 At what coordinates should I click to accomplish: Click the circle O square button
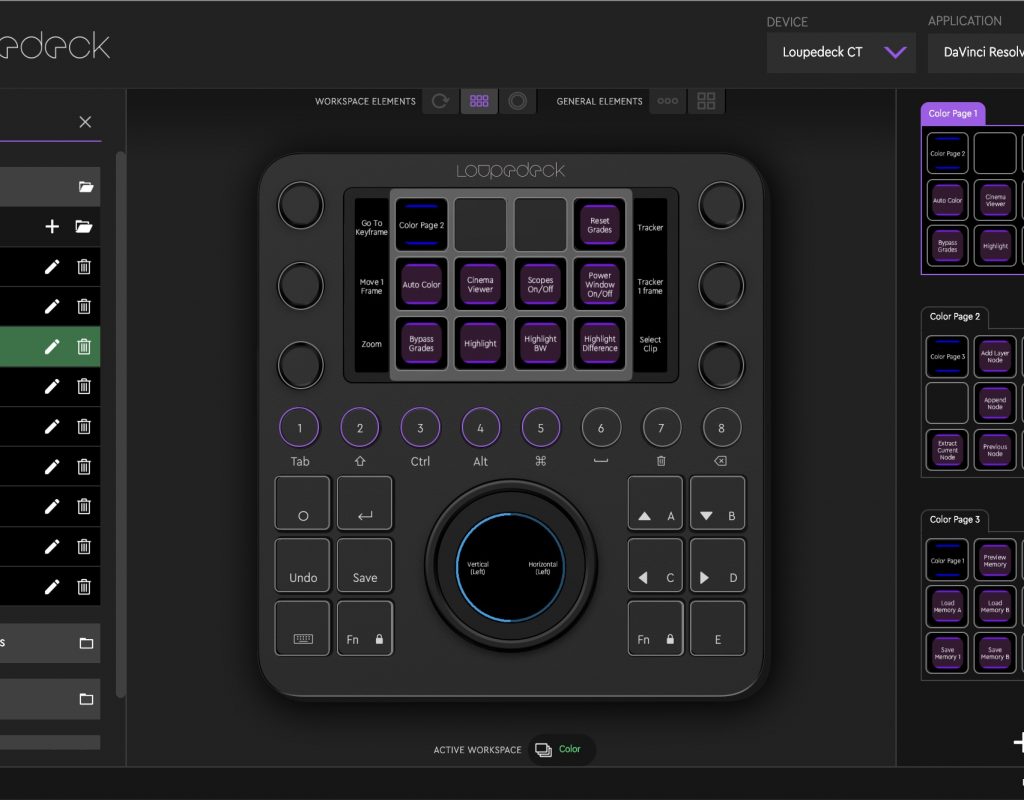click(x=302, y=503)
